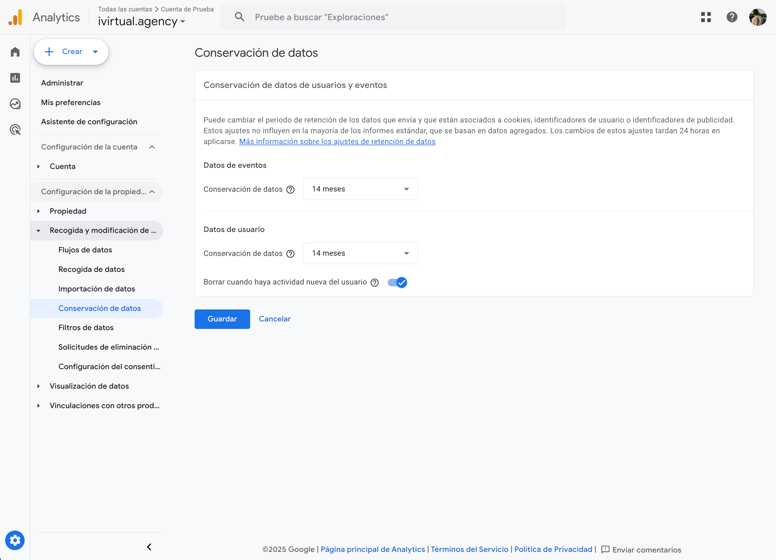Click Cuenta de Prueba breadcrumb

[x=187, y=9]
